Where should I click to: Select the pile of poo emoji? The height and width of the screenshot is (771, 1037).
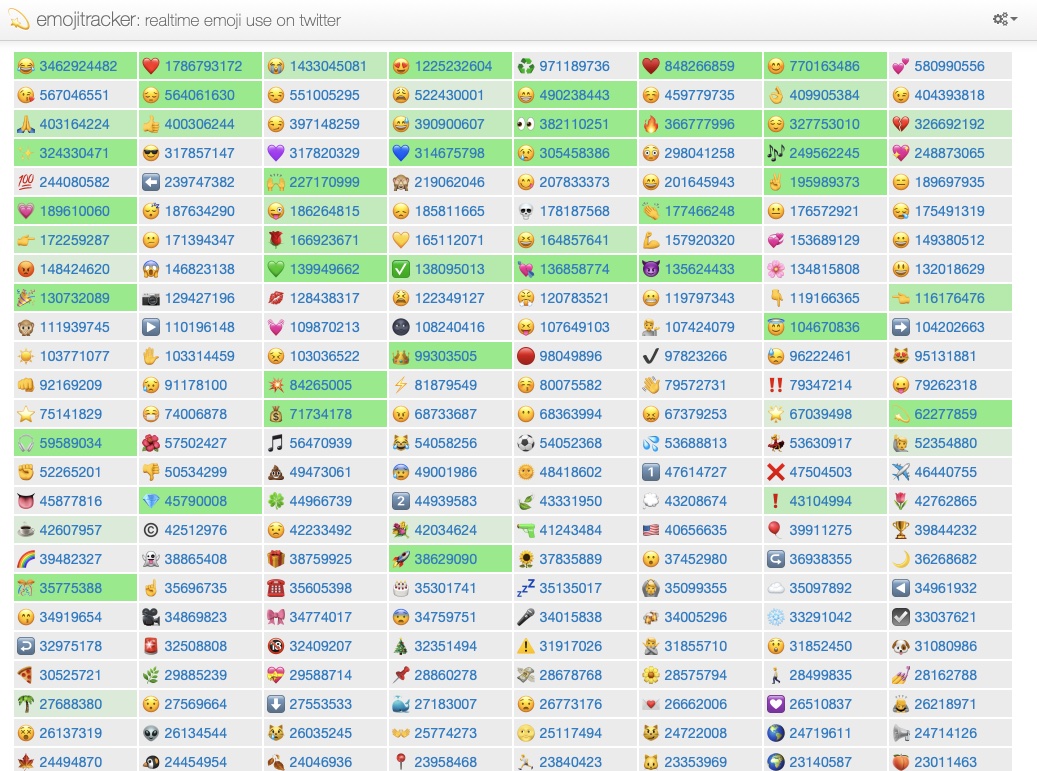pos(275,473)
